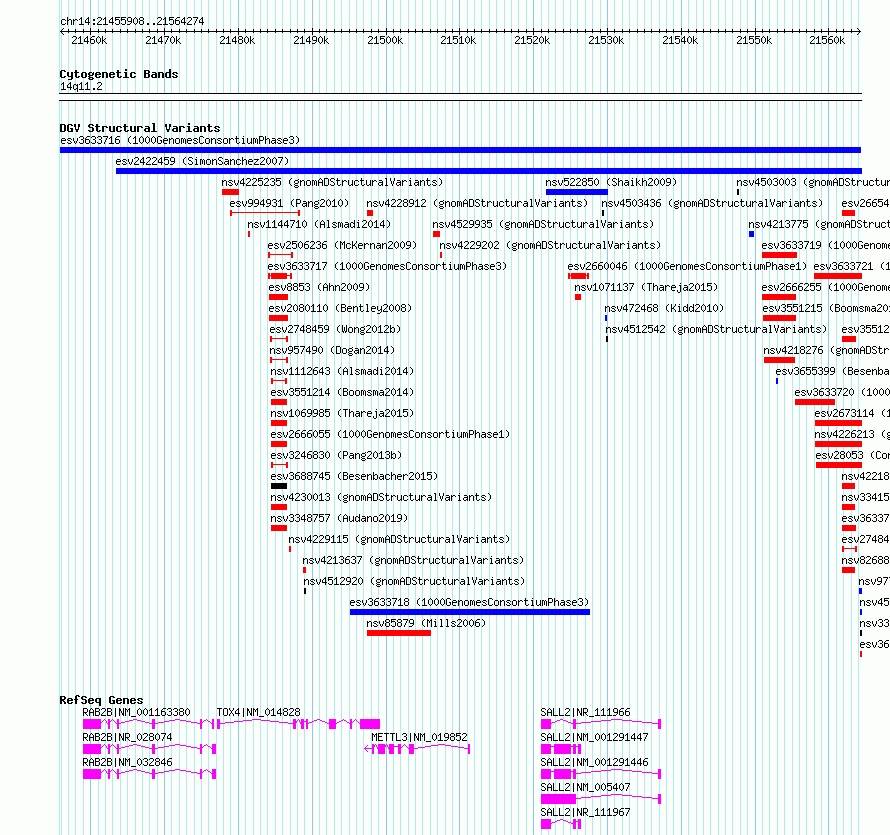
Task: Select esv3655399 variant label
Action: click(833, 371)
